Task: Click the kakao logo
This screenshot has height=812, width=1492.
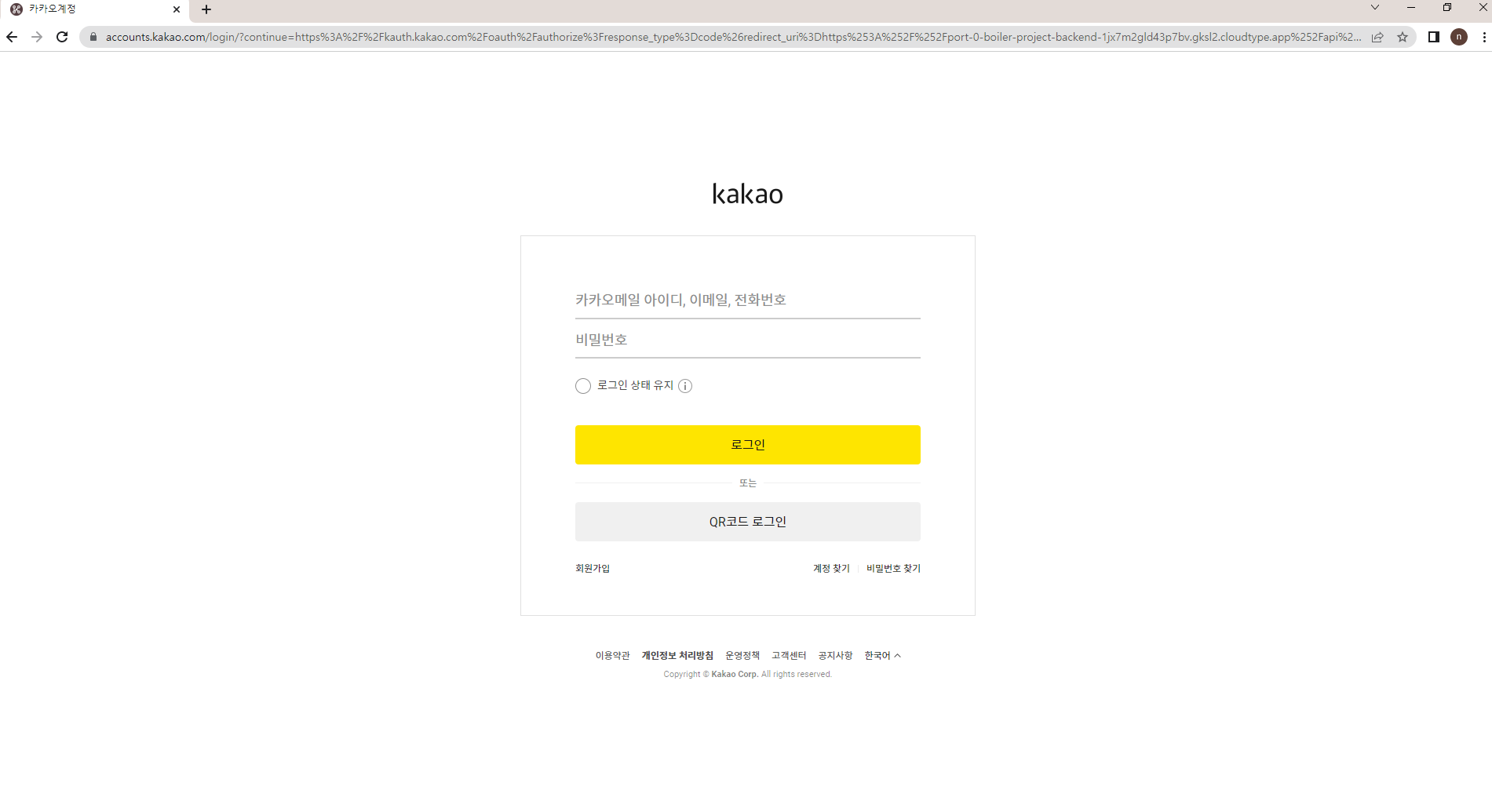Action: [x=747, y=194]
